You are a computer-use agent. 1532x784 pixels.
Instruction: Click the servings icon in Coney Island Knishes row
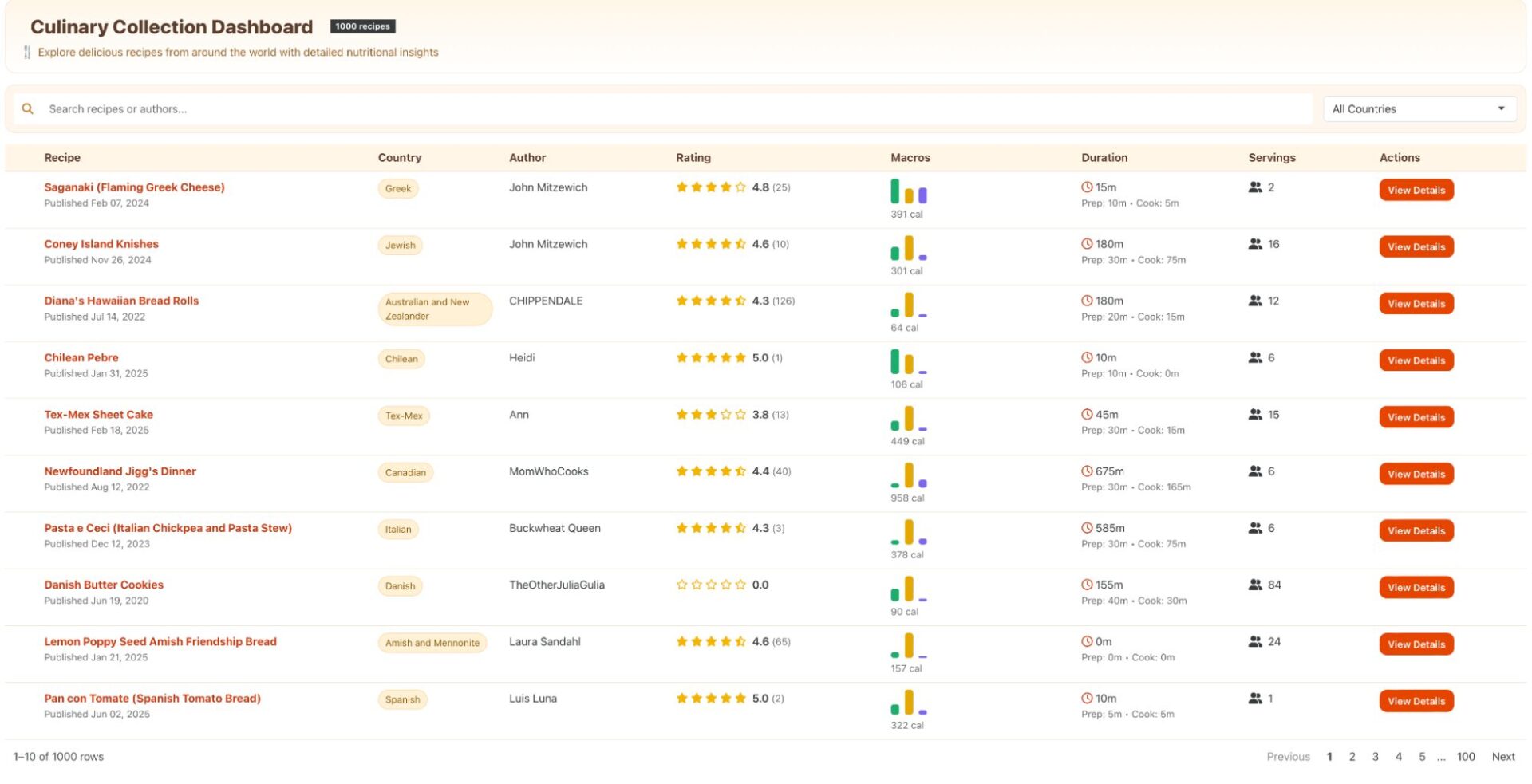click(x=1255, y=244)
